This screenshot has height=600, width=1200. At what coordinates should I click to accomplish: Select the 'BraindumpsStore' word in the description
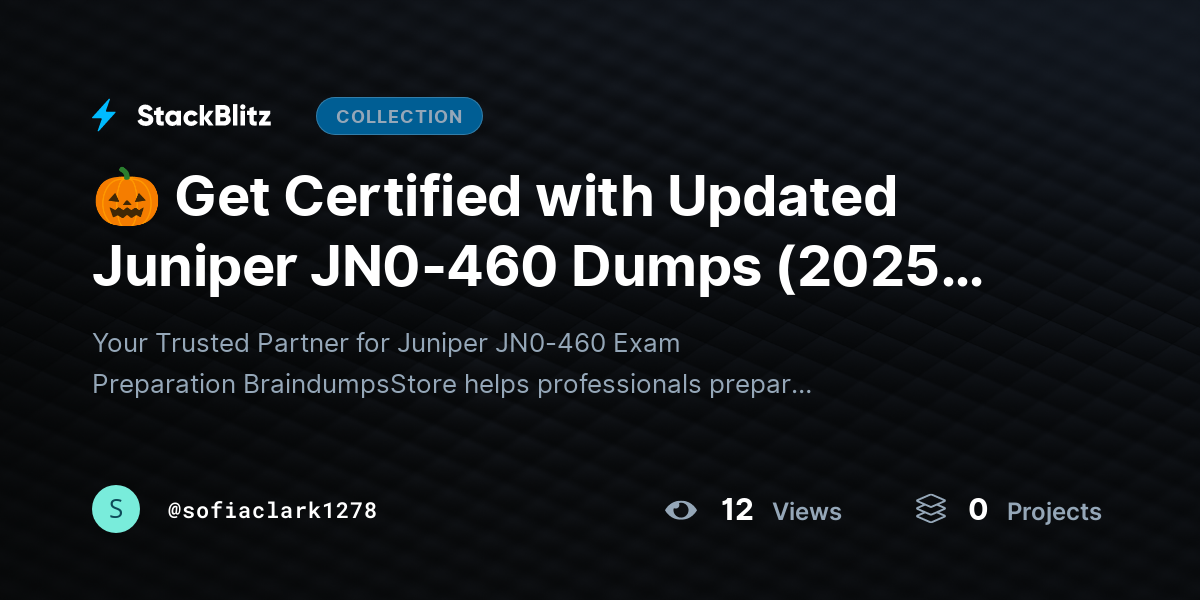coord(350,384)
